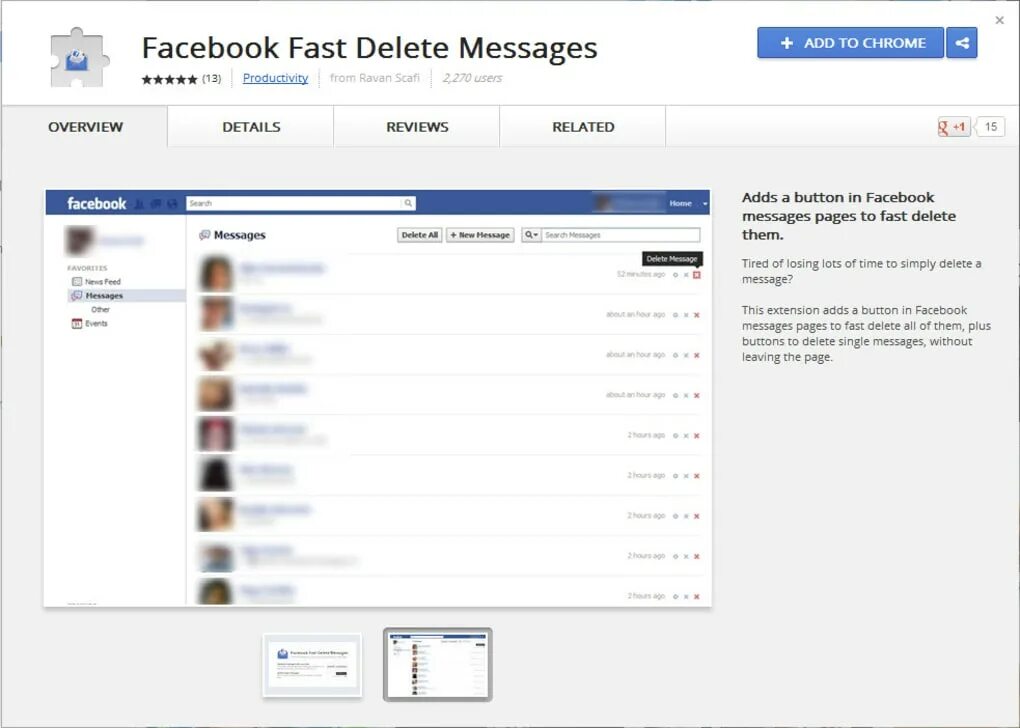The image size is (1020, 728).
Task: Click the News Feed label in sidebar
Action: coord(103,282)
